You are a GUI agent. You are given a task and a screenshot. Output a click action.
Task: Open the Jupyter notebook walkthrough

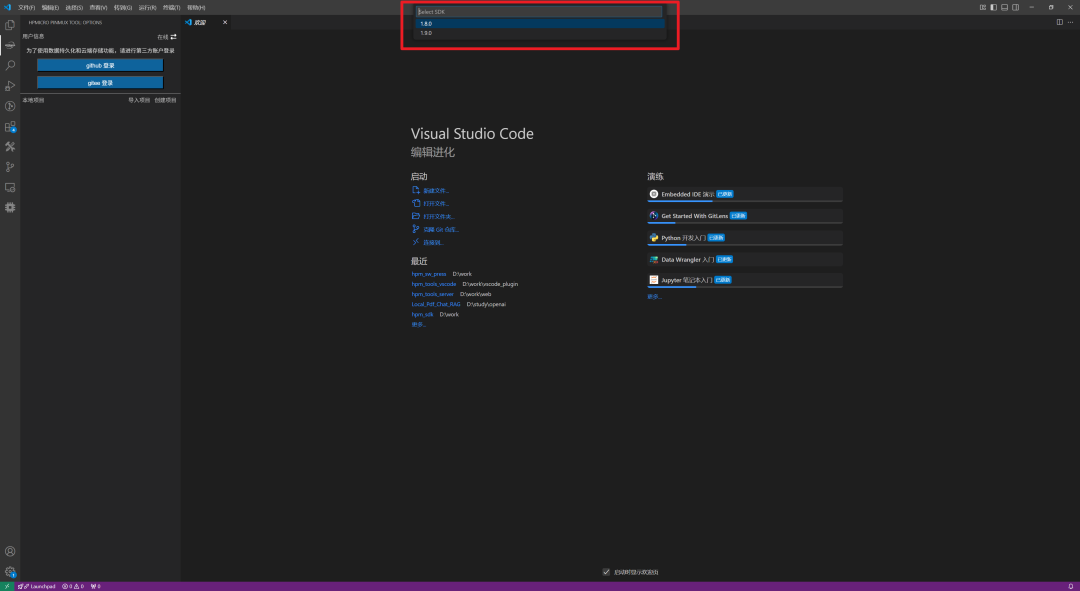click(x=745, y=280)
